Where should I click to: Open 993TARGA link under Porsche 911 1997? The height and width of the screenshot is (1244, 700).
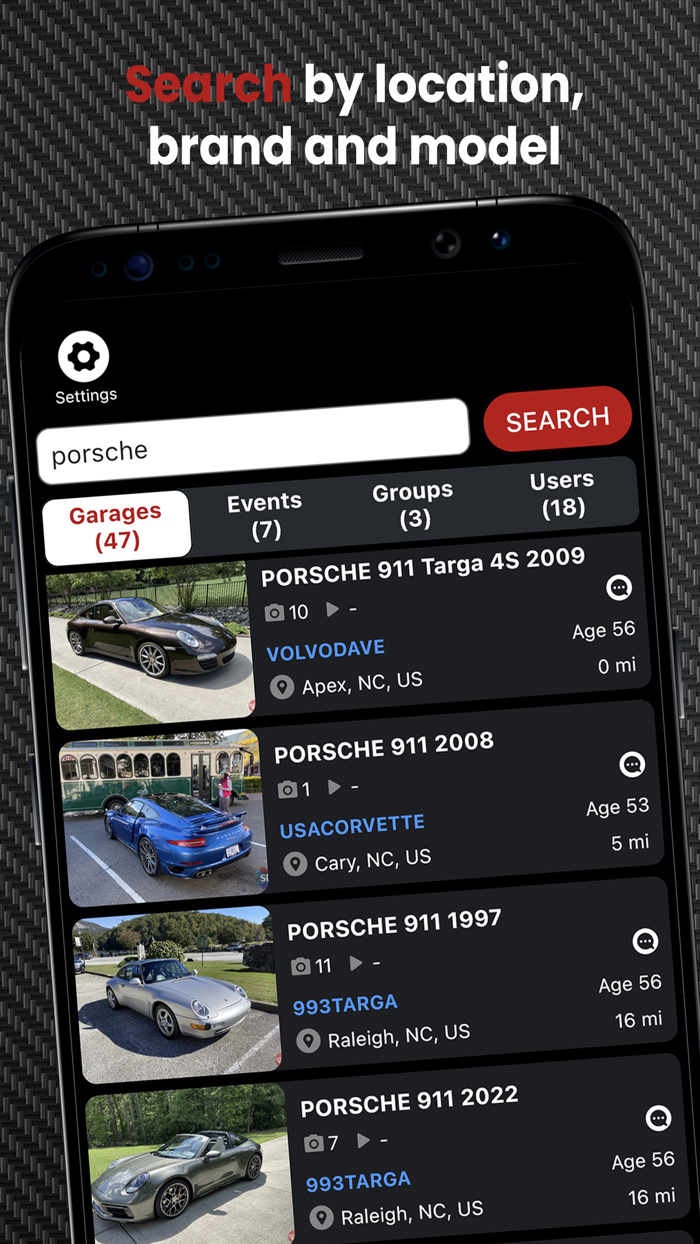pos(345,1005)
